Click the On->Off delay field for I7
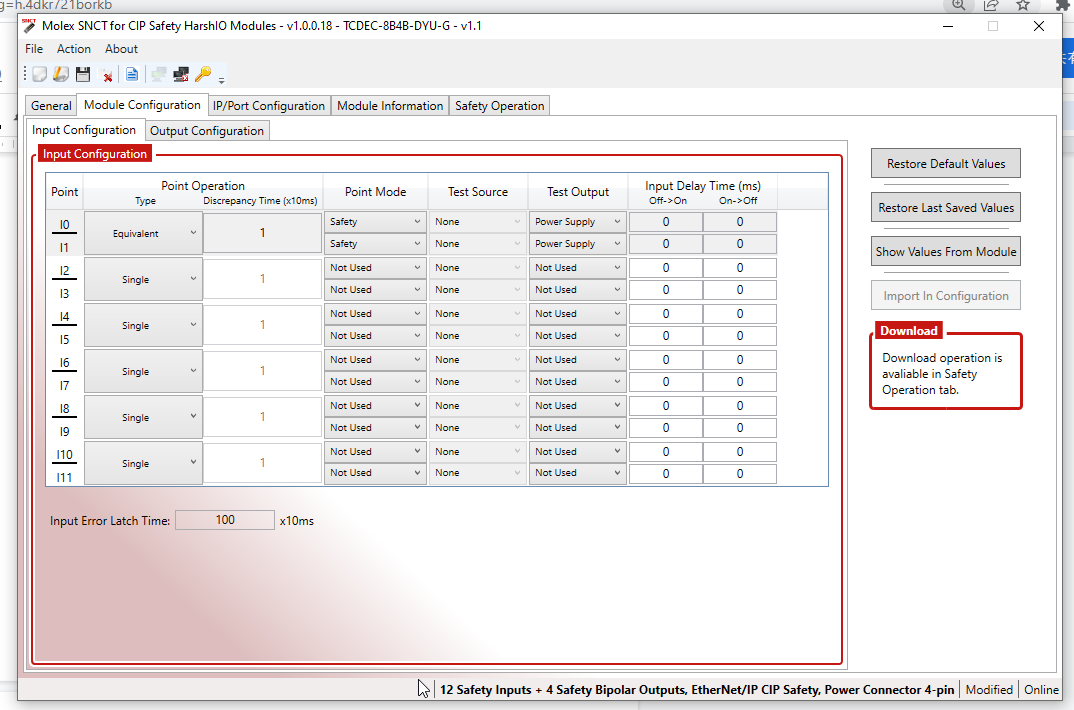 pos(740,381)
